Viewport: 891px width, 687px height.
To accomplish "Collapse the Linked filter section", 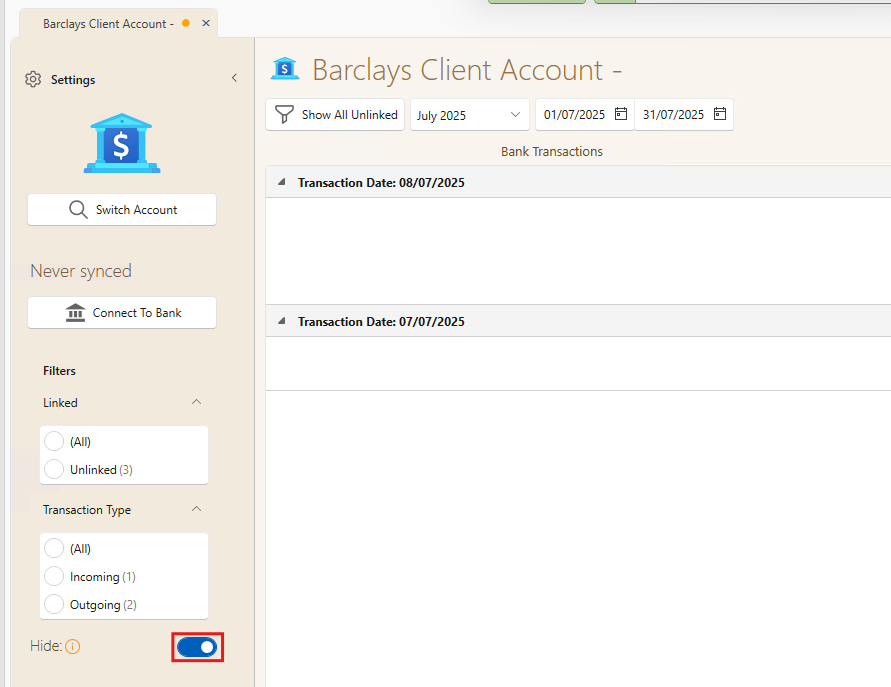I will tap(197, 402).
